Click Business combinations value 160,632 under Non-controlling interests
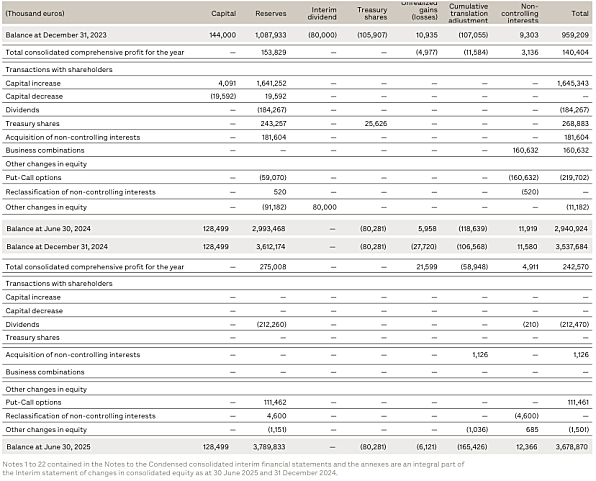 [525, 150]
